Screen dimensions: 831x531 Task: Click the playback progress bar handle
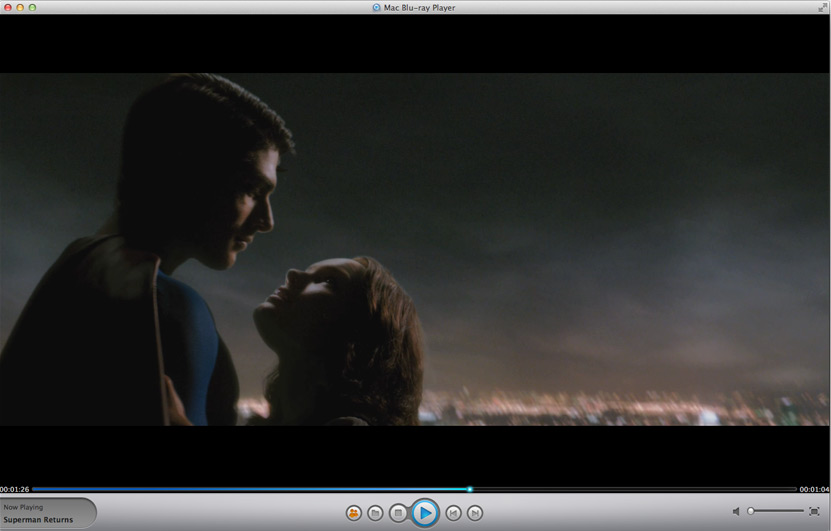pos(470,489)
